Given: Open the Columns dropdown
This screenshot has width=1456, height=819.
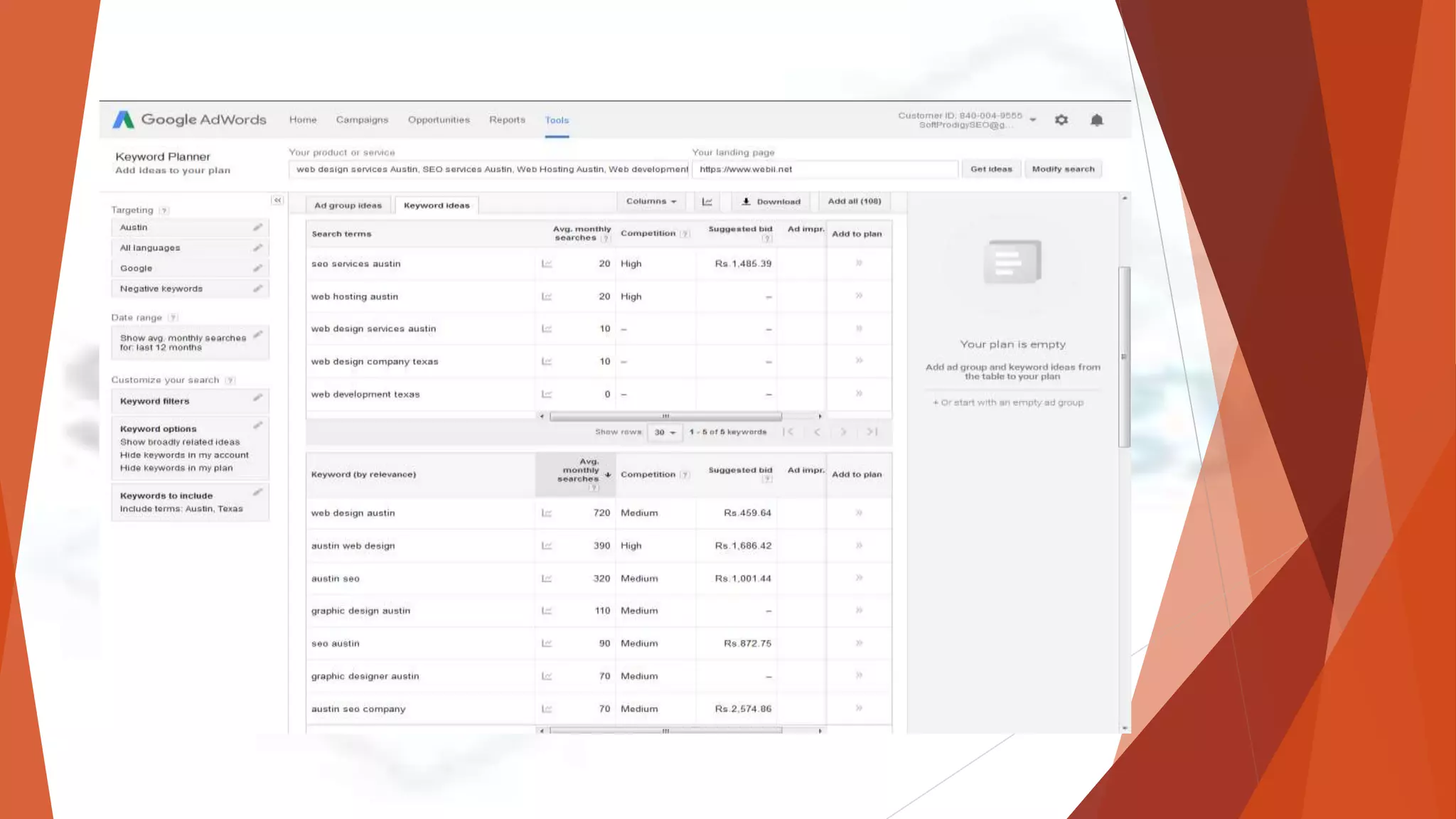Looking at the screenshot, I should click(x=651, y=202).
